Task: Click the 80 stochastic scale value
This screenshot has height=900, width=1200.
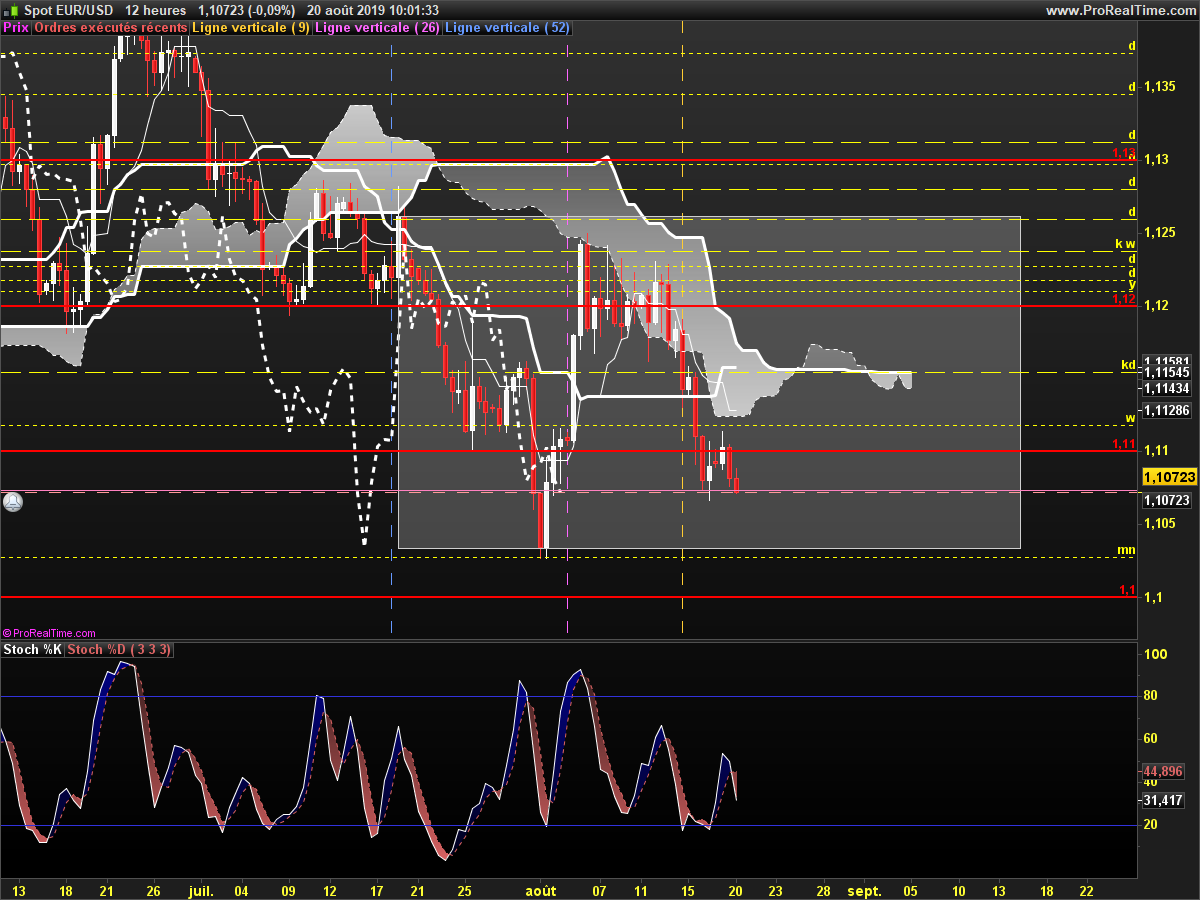Action: (x=1152, y=696)
